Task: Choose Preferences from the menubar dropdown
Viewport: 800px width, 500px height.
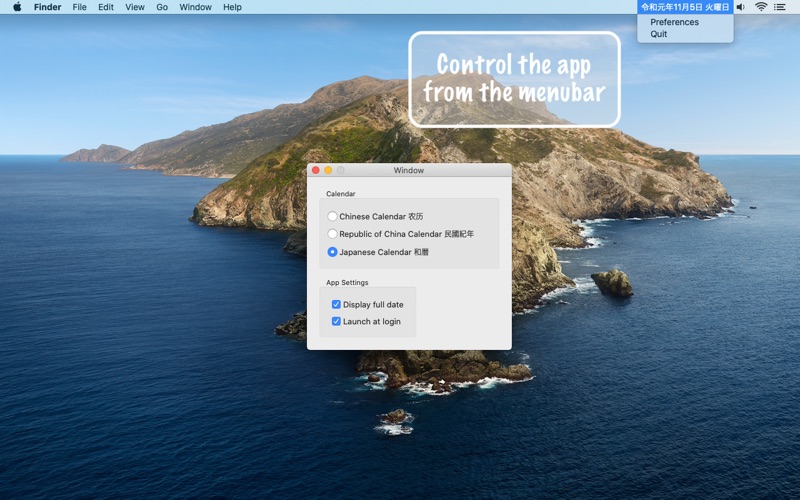Action: (674, 22)
